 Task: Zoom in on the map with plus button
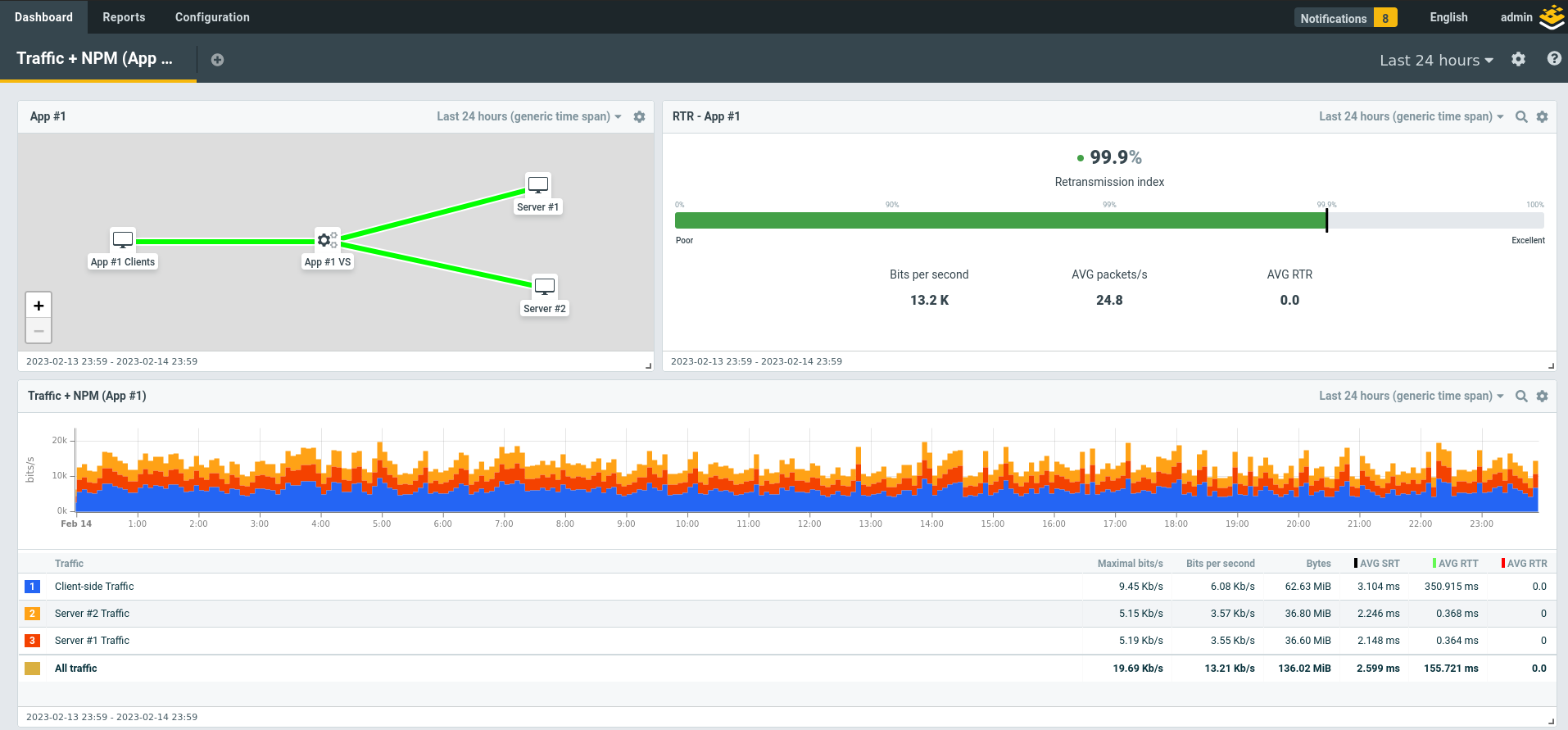(x=39, y=306)
